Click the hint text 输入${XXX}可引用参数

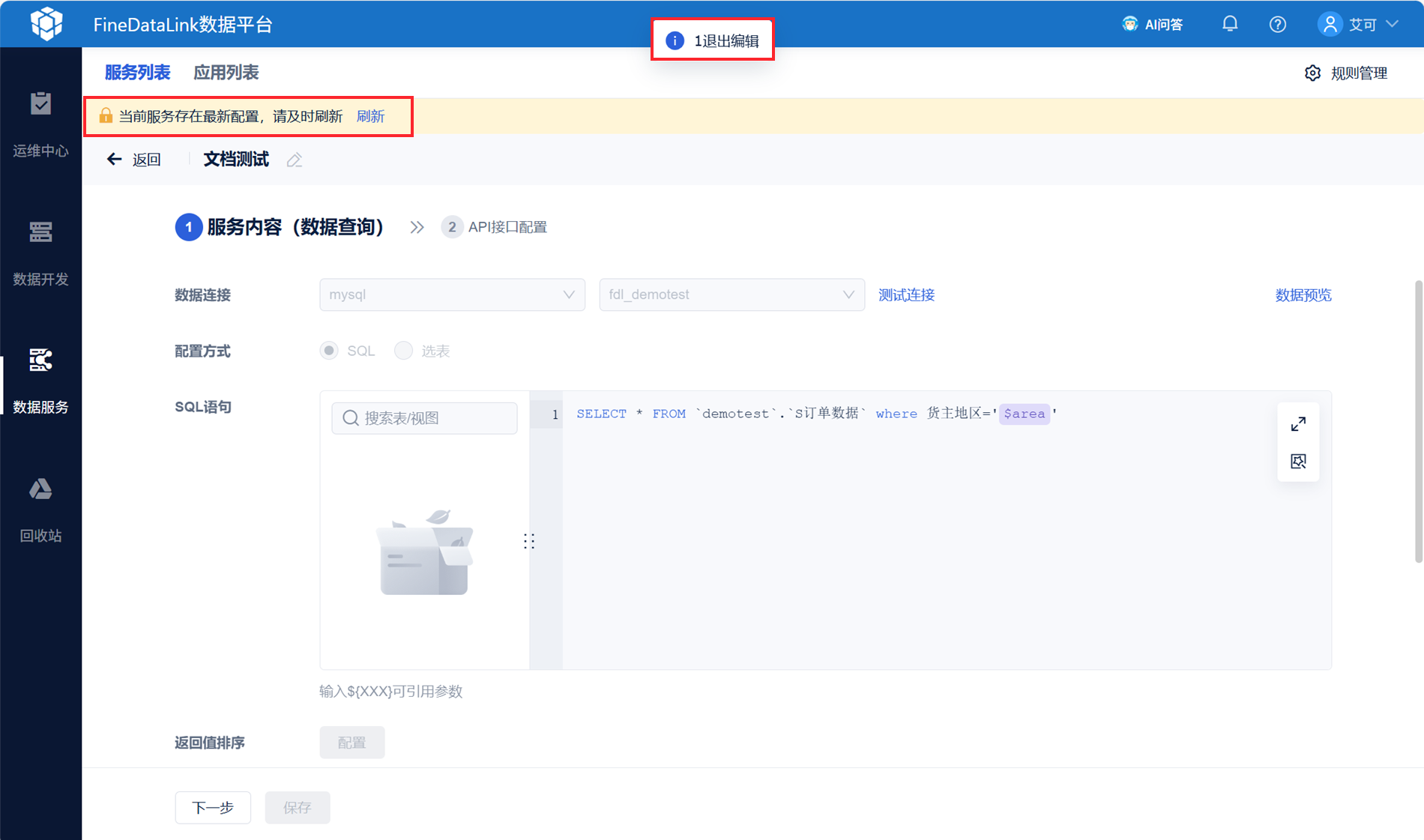391,691
